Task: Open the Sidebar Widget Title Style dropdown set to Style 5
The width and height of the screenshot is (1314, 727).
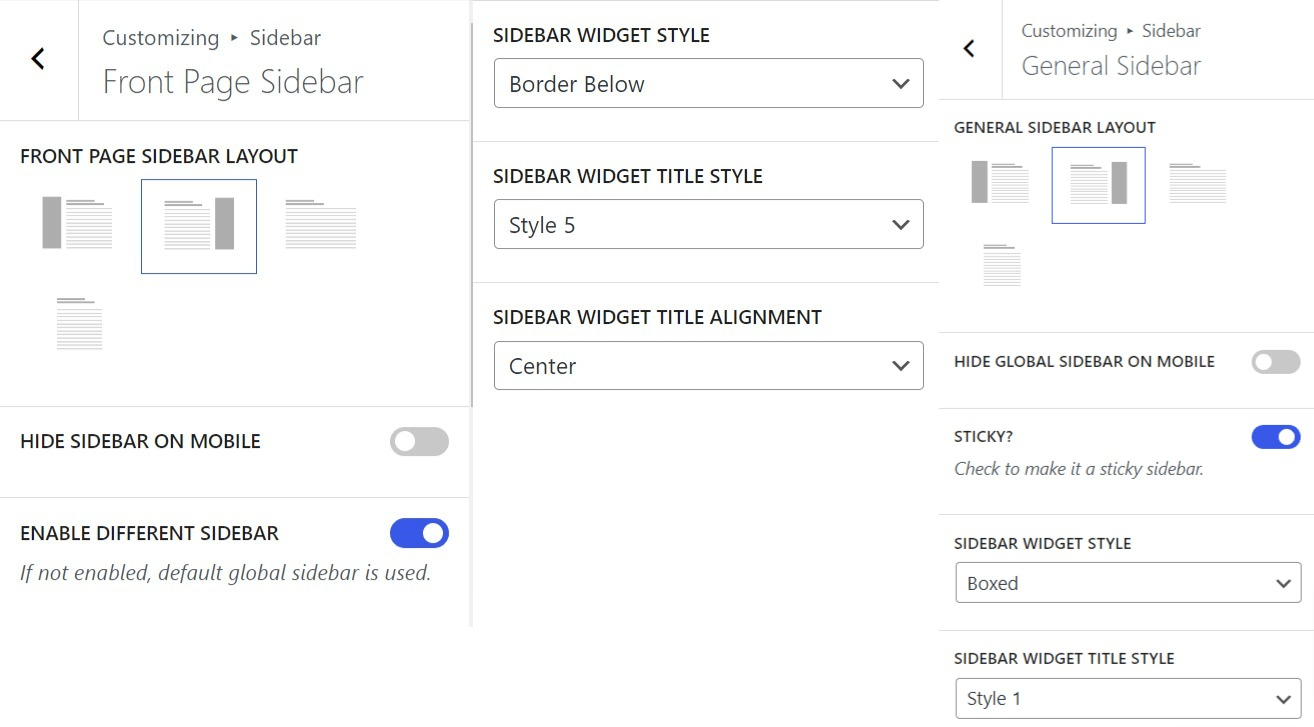Action: (708, 224)
